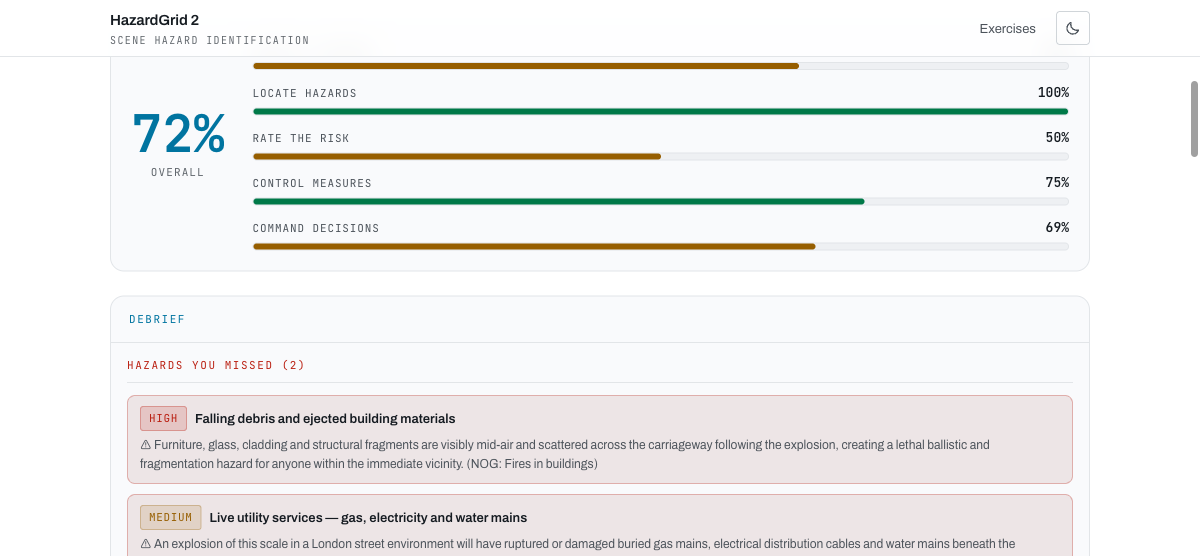1200x556 pixels.
Task: Click the Rate the Risk progress bar
Action: 660,156
